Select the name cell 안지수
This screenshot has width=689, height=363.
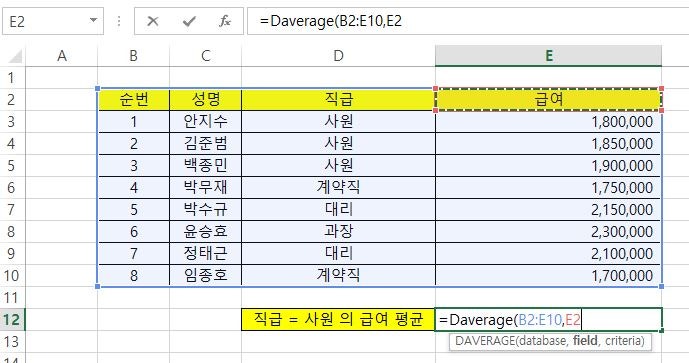(205, 122)
